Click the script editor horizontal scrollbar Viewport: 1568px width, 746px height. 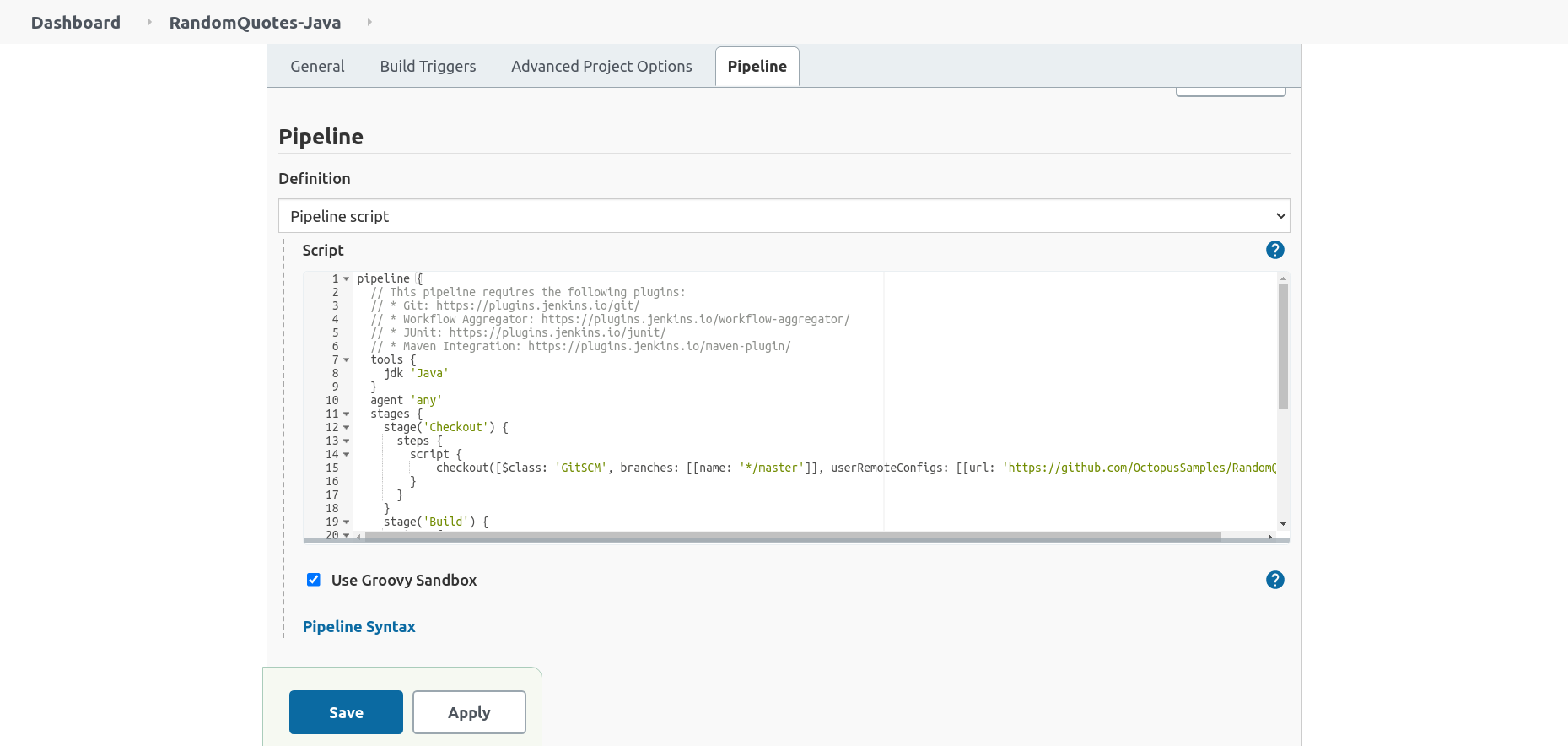point(793,536)
